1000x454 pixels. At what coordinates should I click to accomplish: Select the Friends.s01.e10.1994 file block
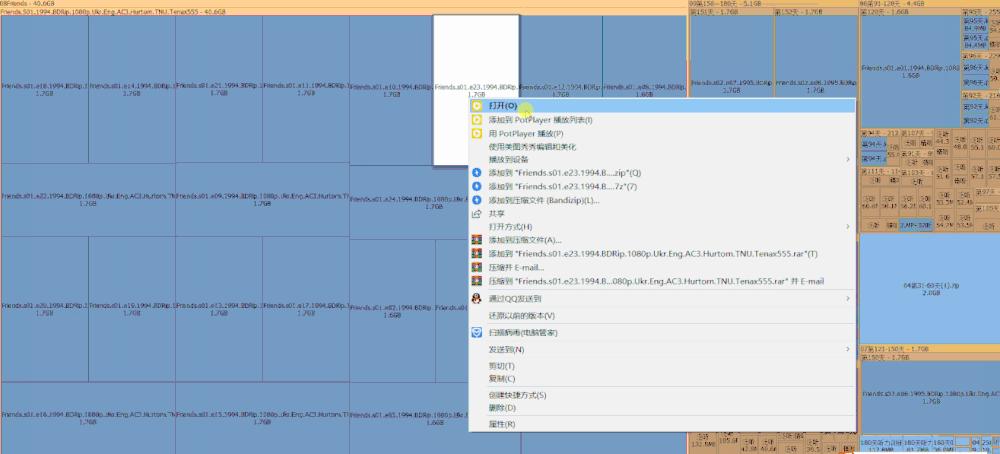click(391, 89)
